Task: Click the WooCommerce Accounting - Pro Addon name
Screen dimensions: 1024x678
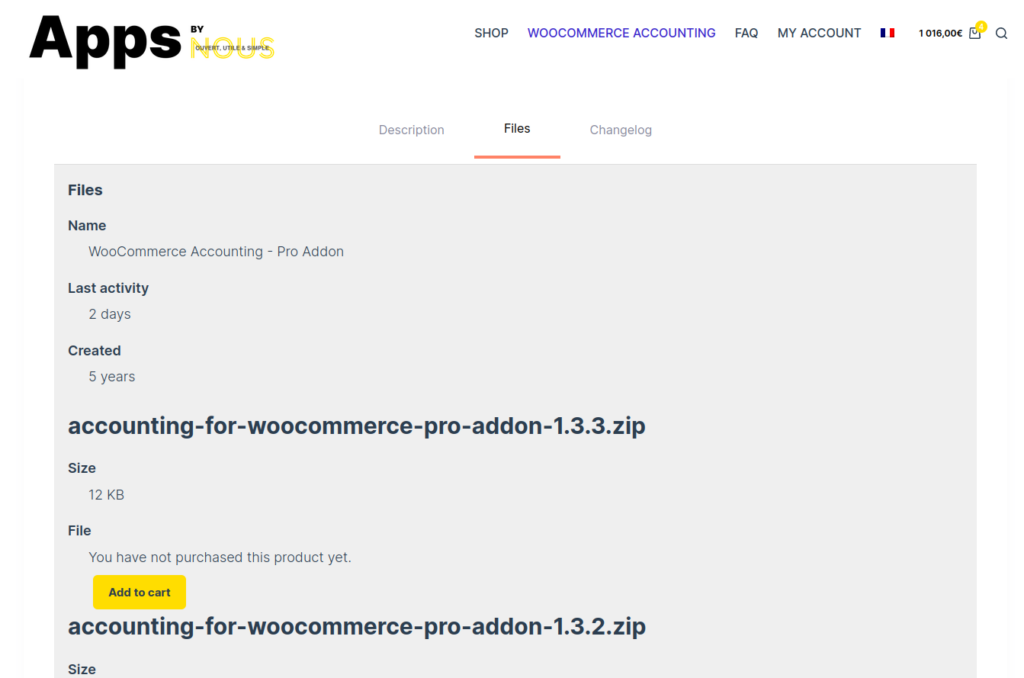Action: (216, 252)
